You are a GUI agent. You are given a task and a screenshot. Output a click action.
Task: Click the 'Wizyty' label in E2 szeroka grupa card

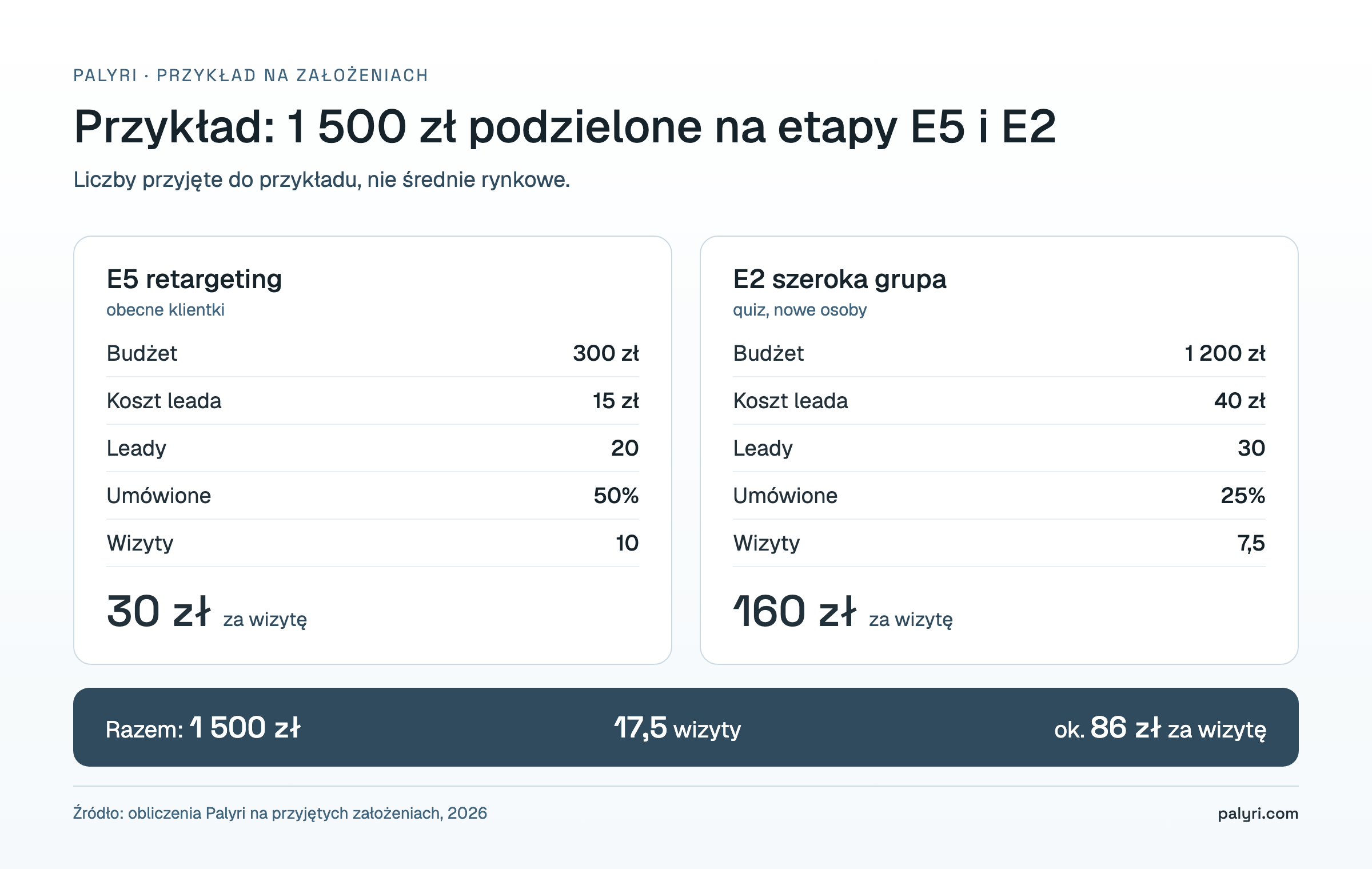coord(767,543)
